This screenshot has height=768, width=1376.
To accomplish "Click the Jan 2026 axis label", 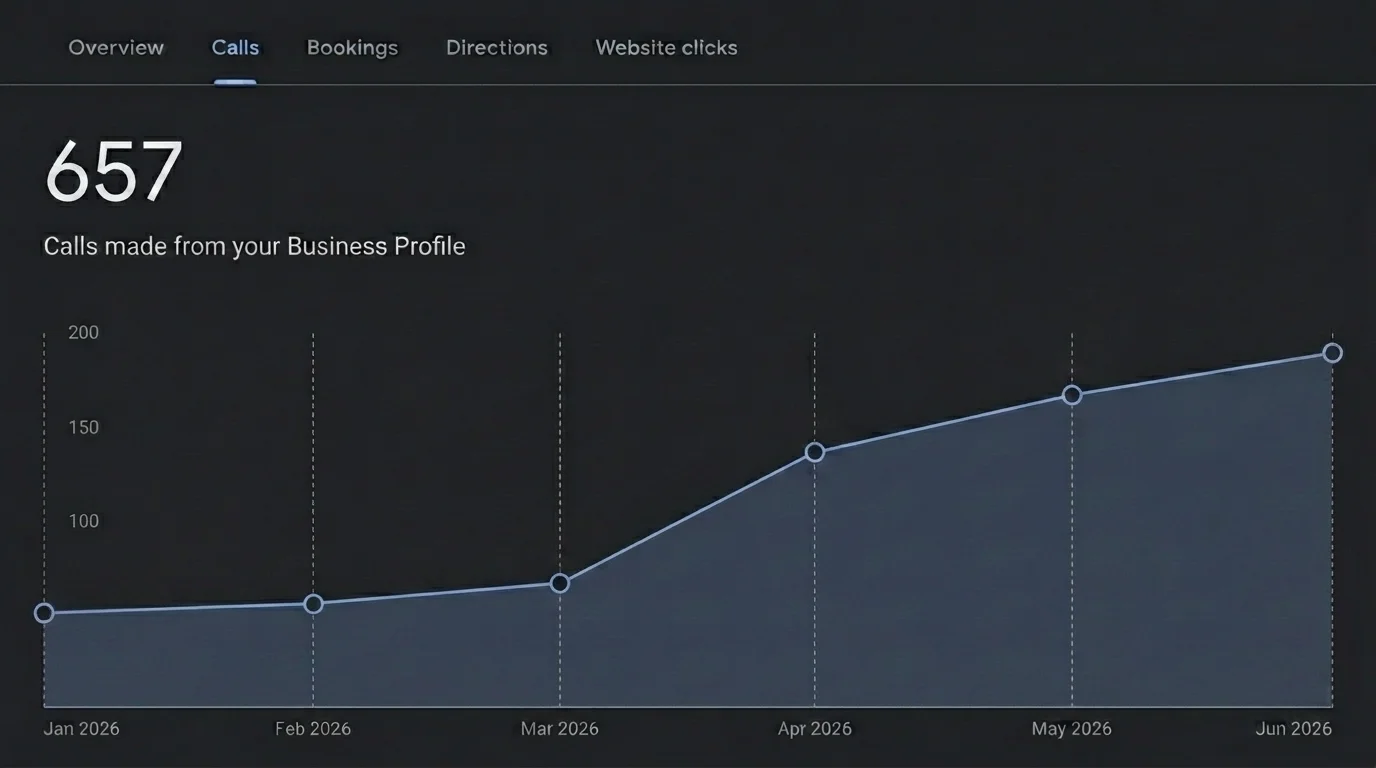I will [x=81, y=729].
